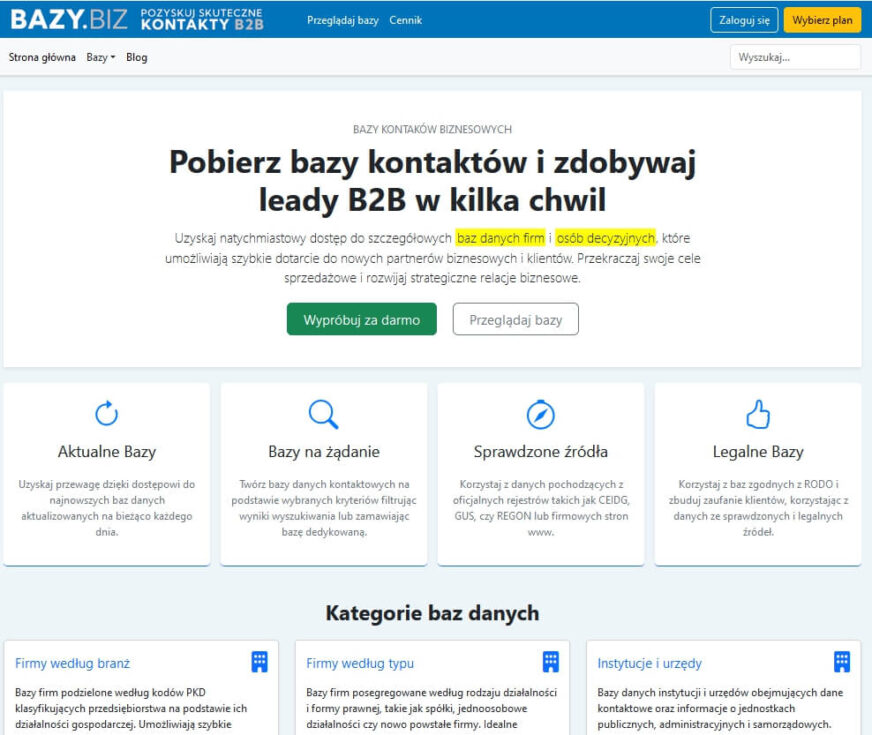
Task: Open the Firmy według branż link
Action: [72, 663]
